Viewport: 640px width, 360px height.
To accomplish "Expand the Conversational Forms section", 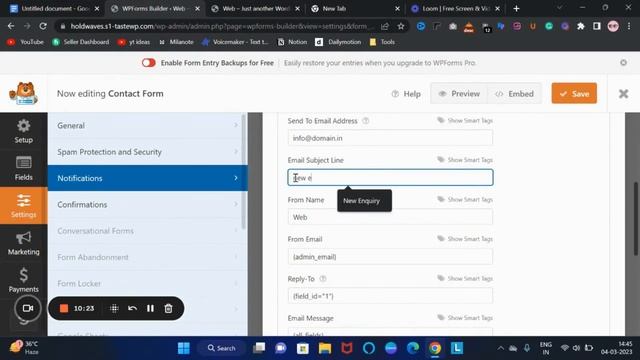I will pyautogui.click(x=147, y=231).
